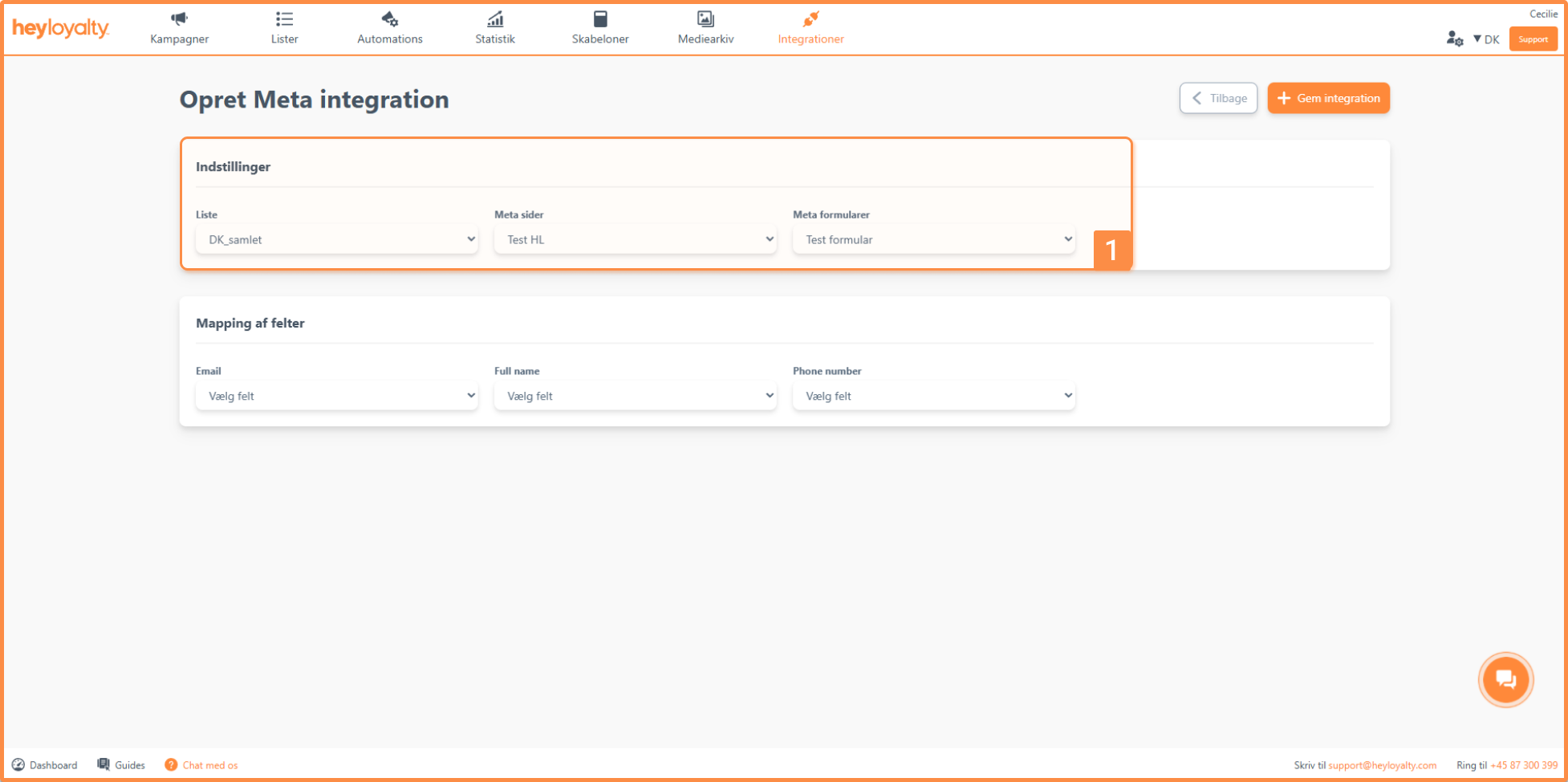Open the floating chat bubble widget
The height and width of the screenshot is (782, 1568).
1505,680
